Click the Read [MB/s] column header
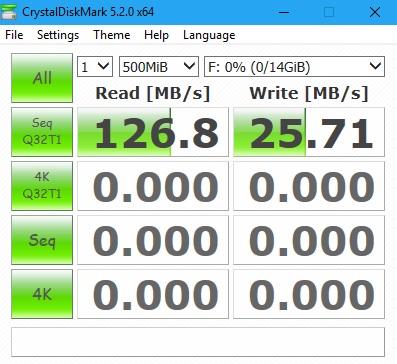Screen dimensions: 397x364 pos(153,93)
